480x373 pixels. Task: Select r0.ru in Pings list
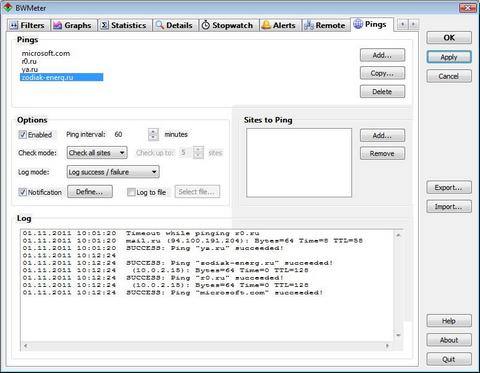29,61
